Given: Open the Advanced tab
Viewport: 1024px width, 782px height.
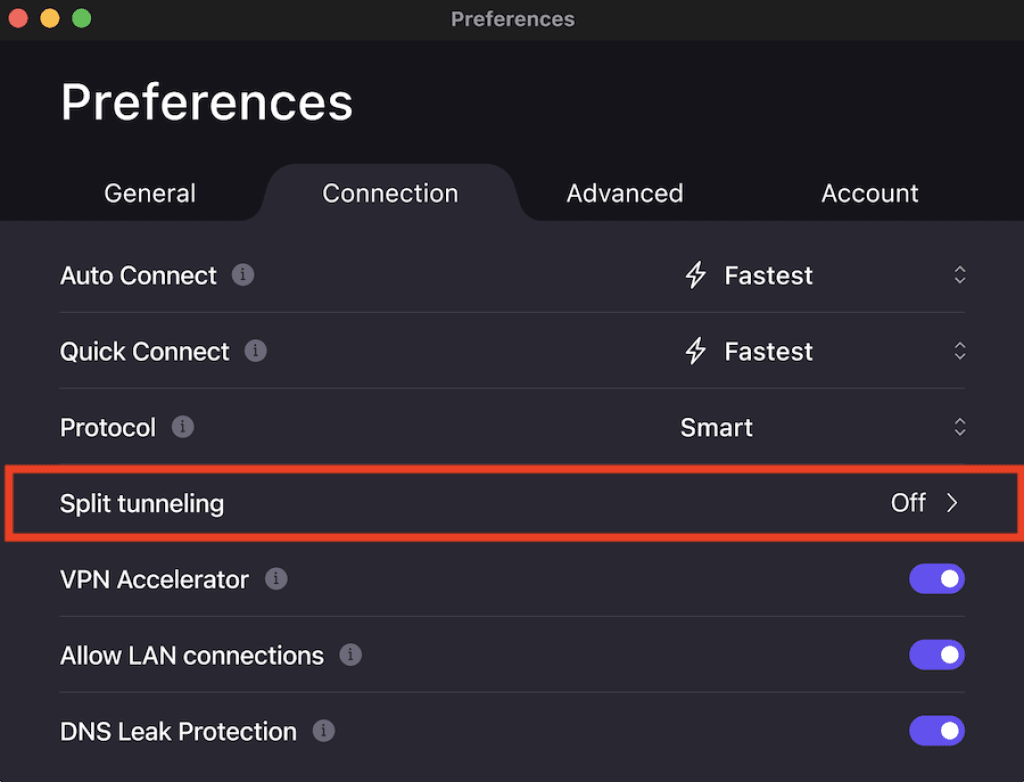Looking at the screenshot, I should (x=625, y=193).
